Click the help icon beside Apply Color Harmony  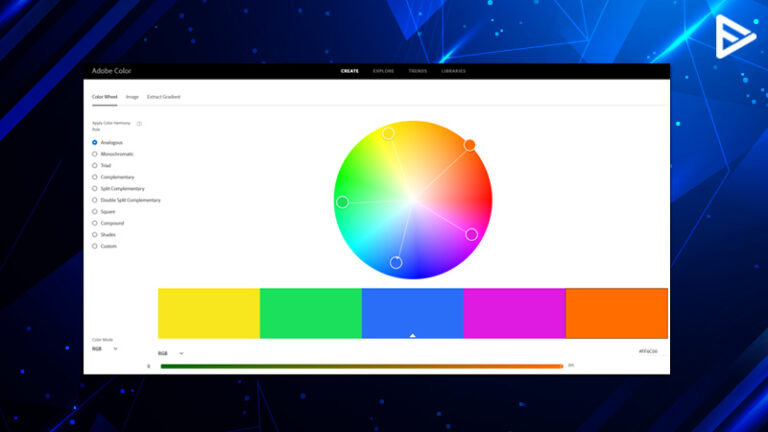point(139,124)
